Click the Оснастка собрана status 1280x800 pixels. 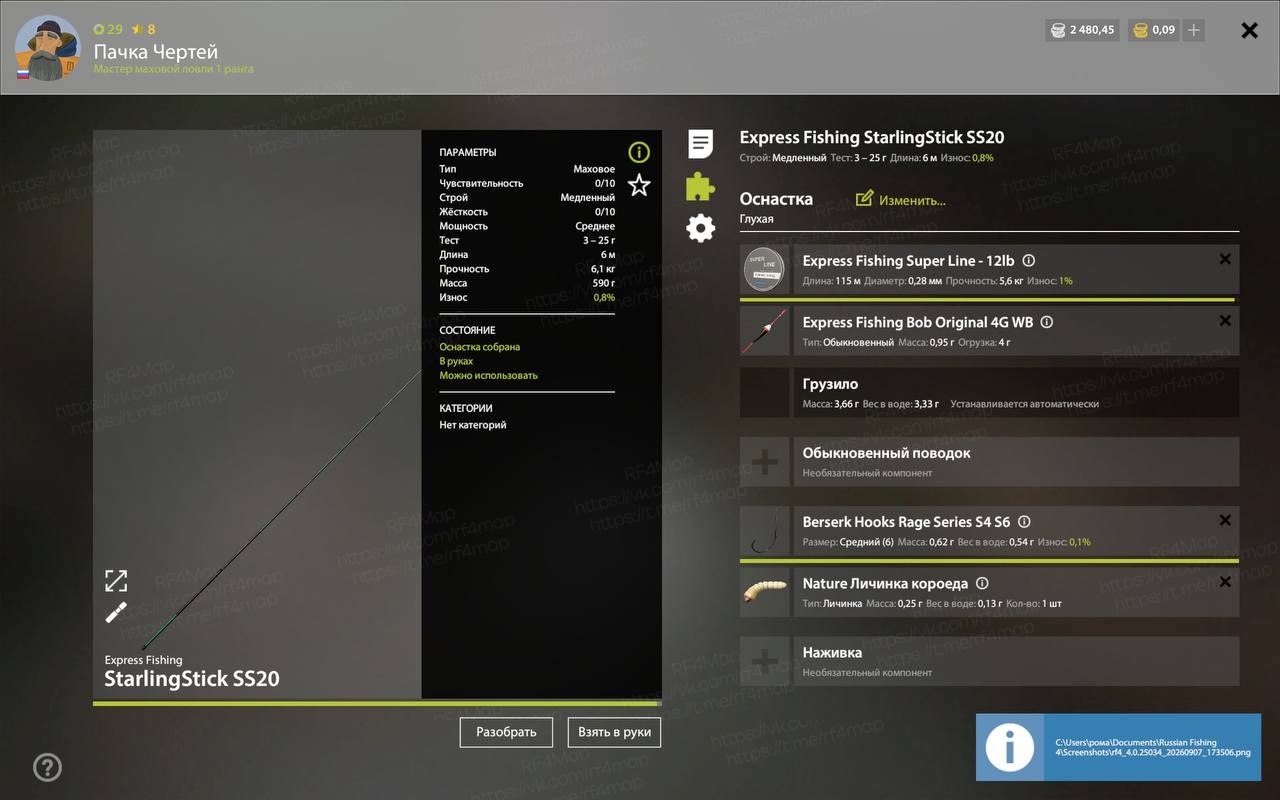[480, 347]
